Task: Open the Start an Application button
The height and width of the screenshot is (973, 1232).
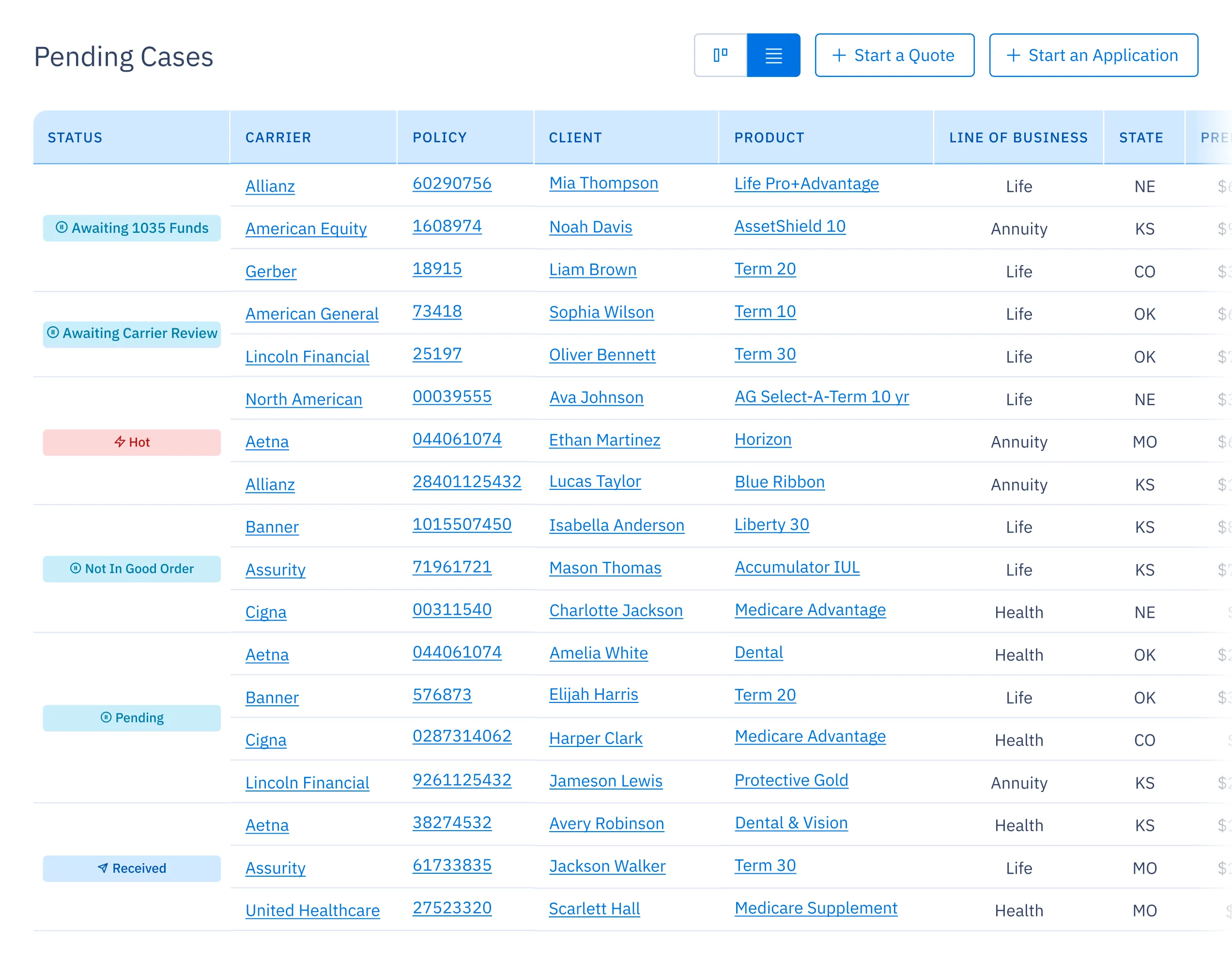Action: tap(1093, 55)
